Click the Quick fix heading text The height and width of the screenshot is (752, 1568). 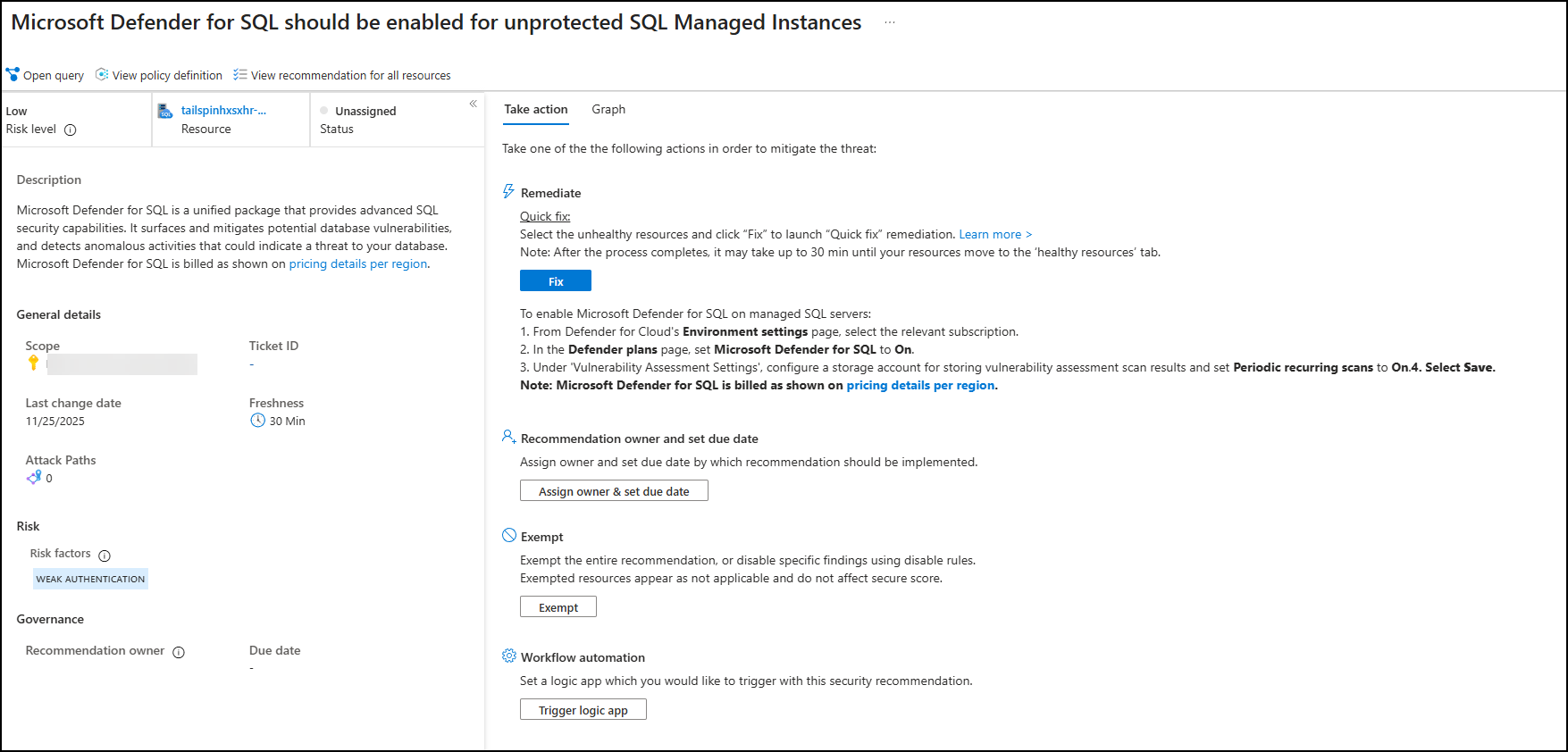point(545,216)
